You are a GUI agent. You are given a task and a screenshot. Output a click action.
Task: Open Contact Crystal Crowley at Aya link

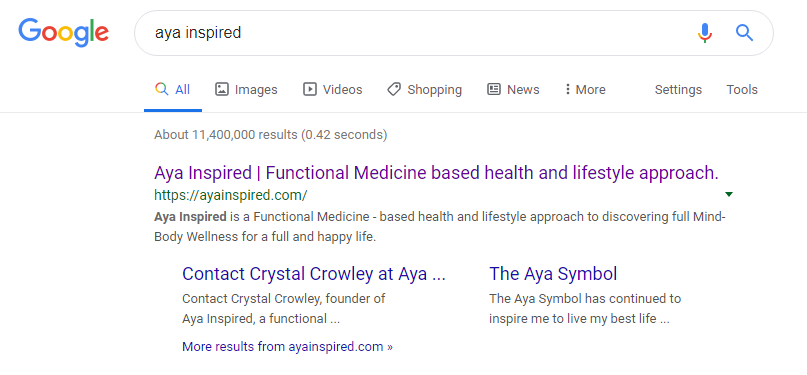tap(313, 274)
